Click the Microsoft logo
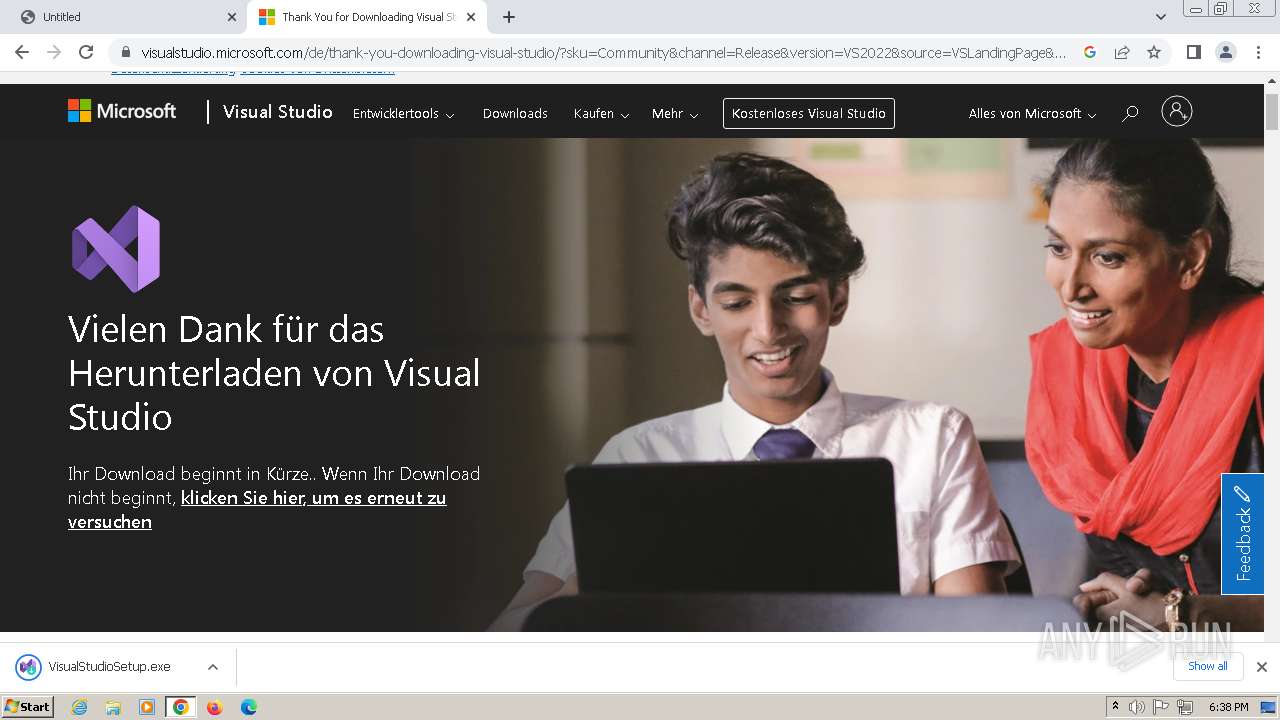This screenshot has width=1280, height=720. (122, 111)
